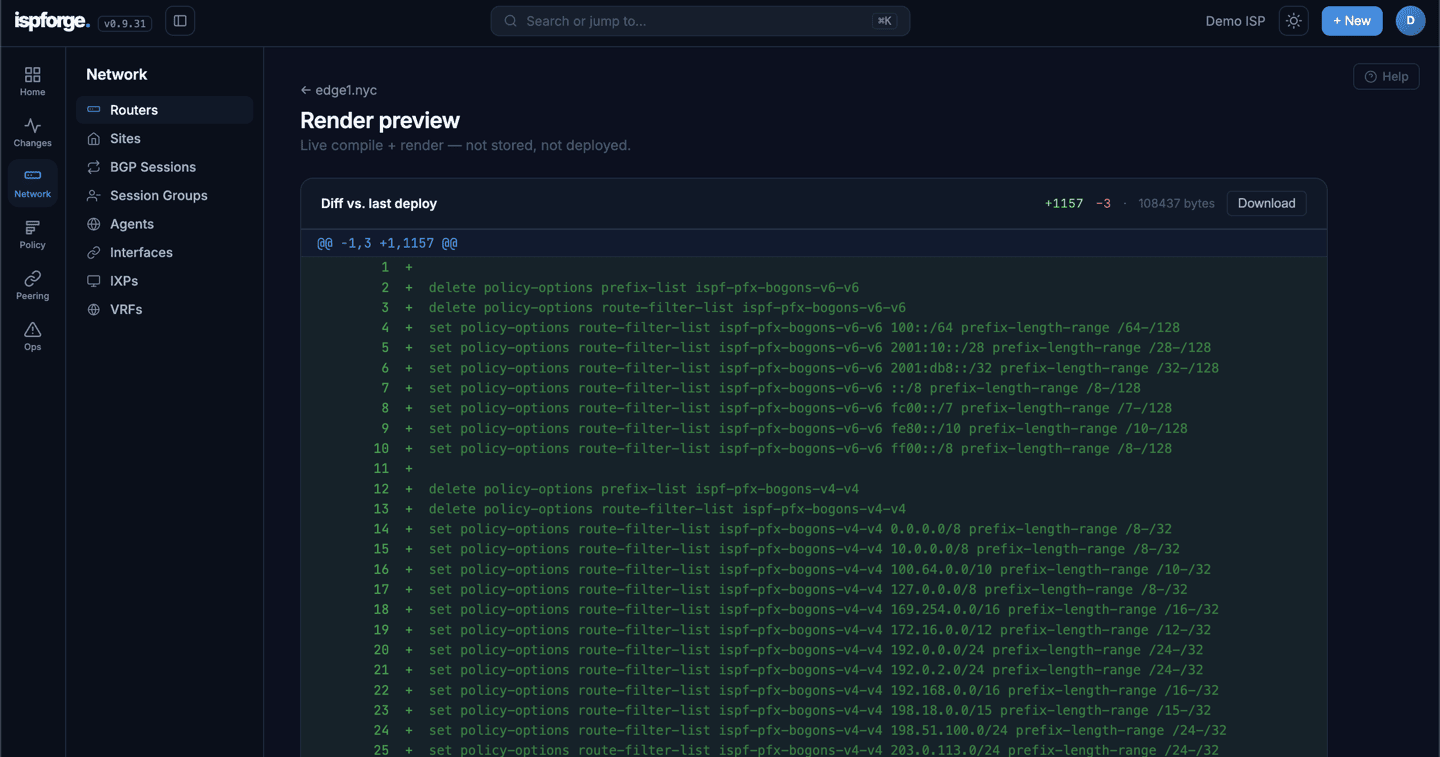Click the IXPs monitor icon

(x=94, y=281)
